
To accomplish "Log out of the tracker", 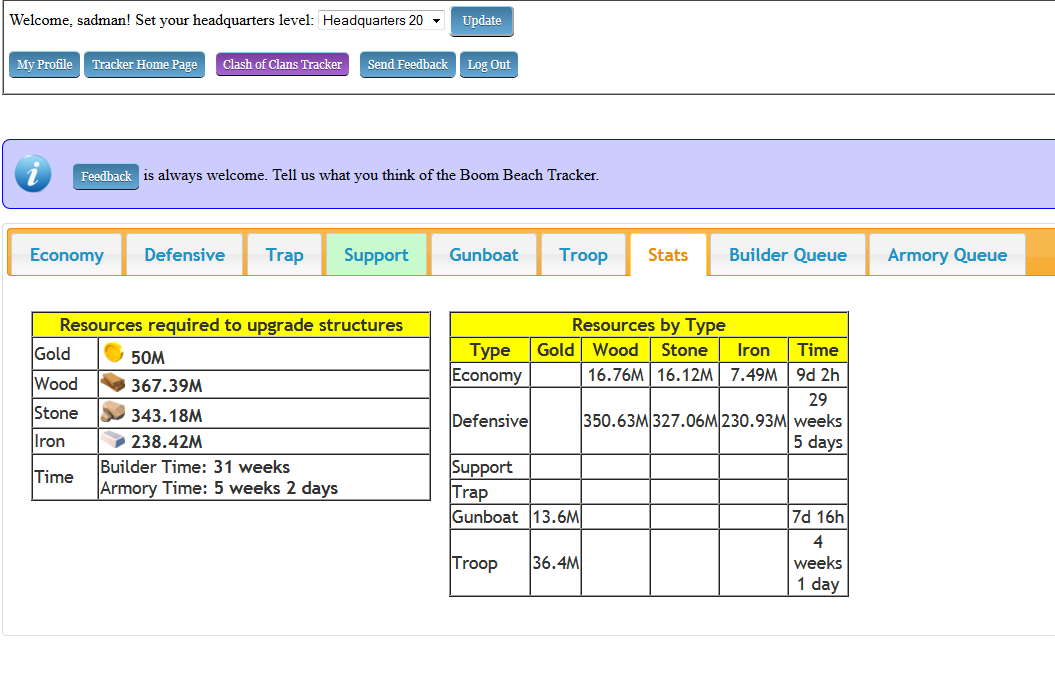I will tap(489, 65).
